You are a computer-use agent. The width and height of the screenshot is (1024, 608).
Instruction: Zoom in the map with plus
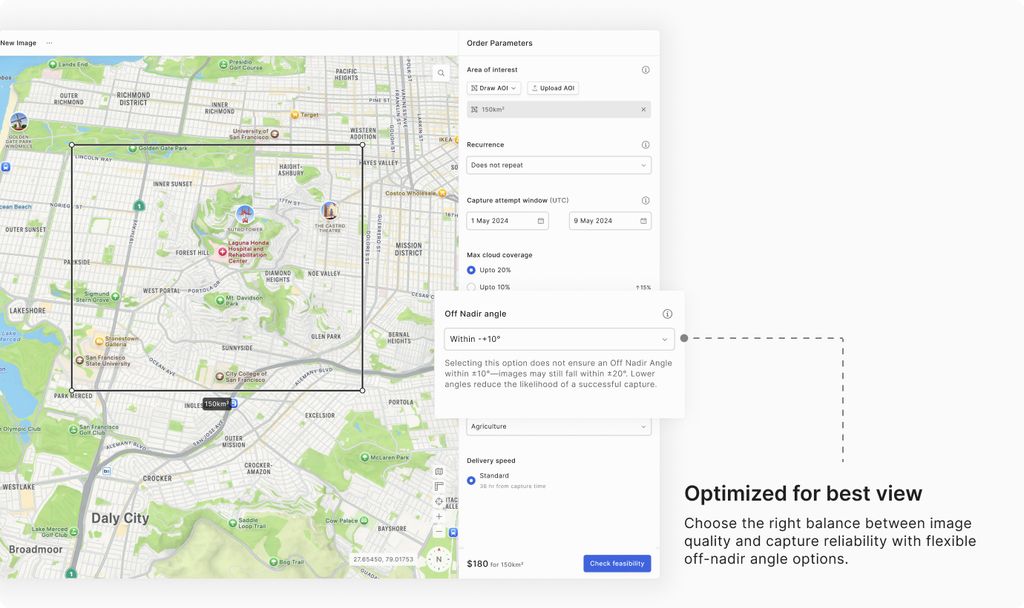point(439,517)
